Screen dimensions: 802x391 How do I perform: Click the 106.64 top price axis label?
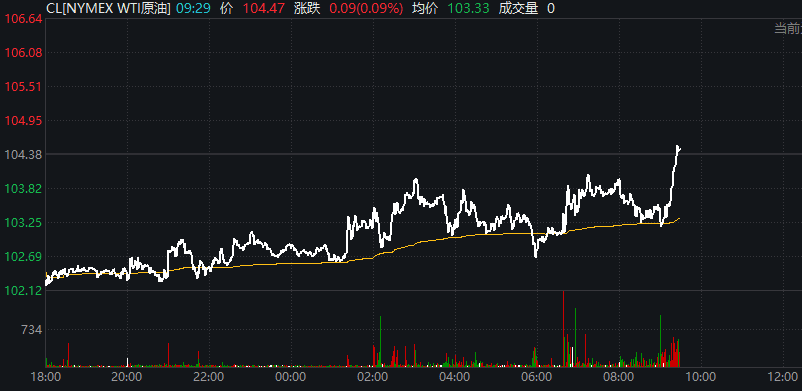tap(23, 19)
